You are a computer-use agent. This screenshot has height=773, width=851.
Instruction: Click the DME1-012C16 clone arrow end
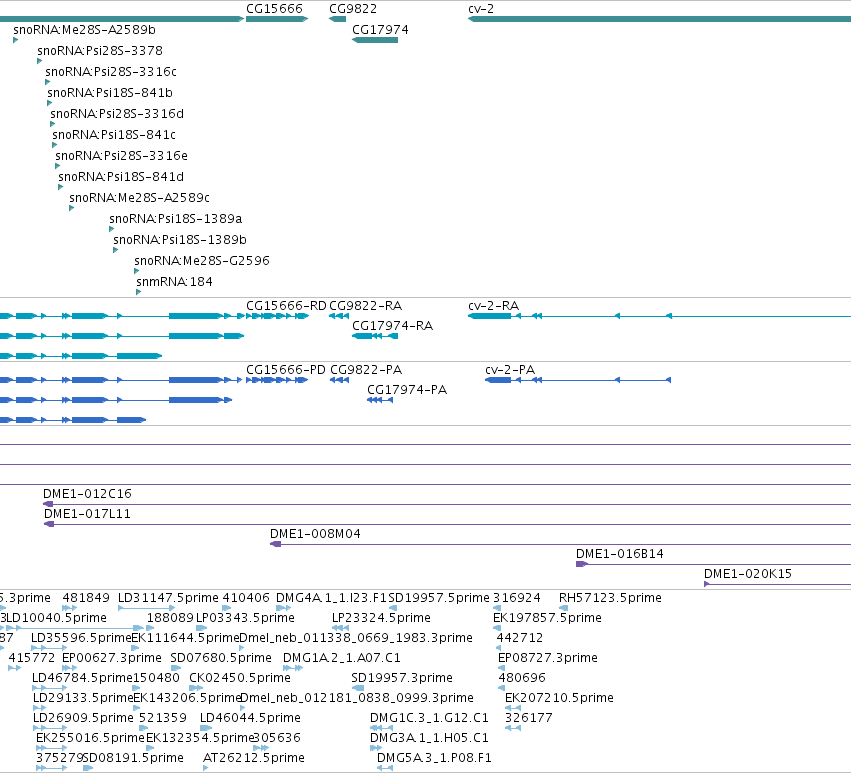(48, 504)
